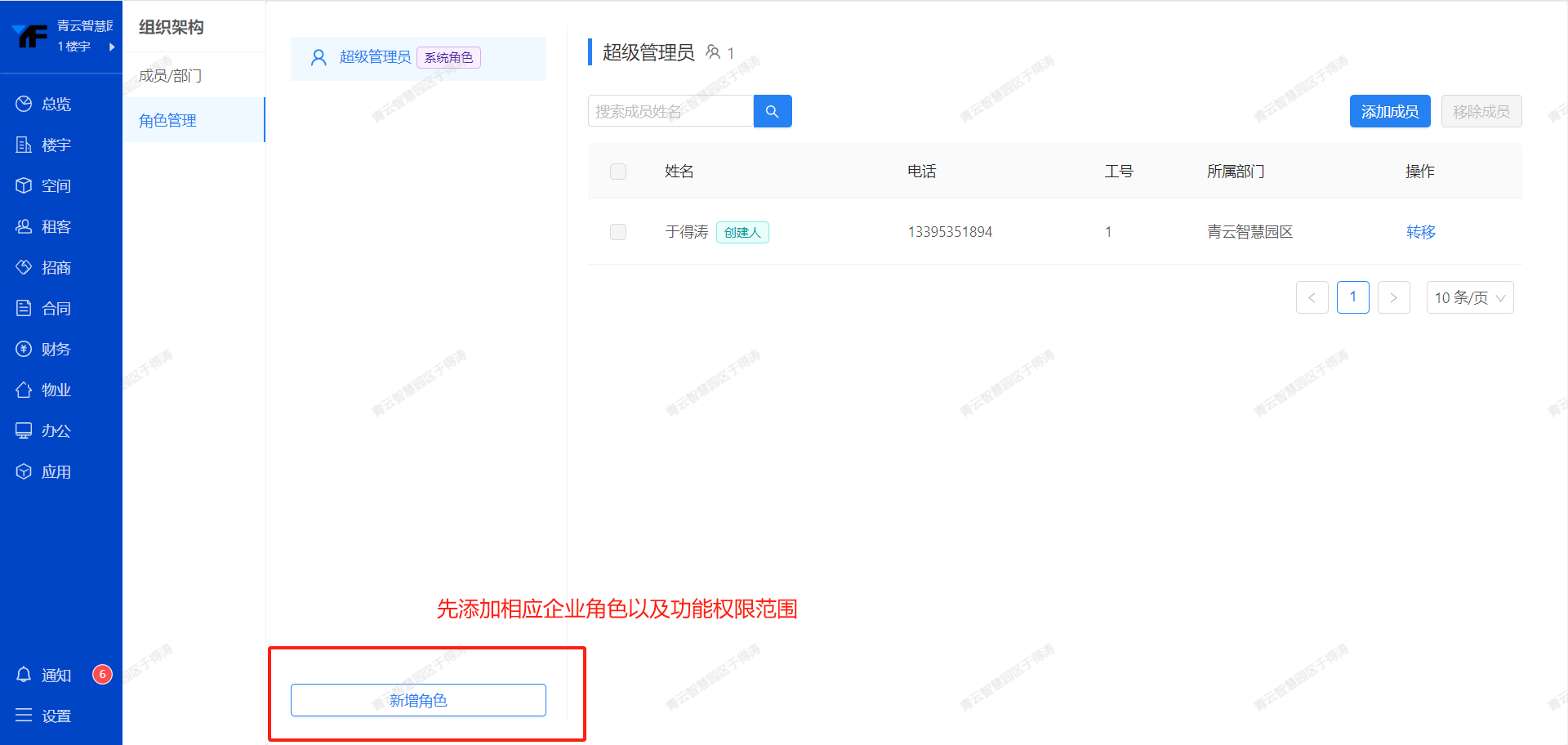Open the 楼宇 building sidebar icon
Viewport: 1568px width, 745px height.
pos(24,145)
